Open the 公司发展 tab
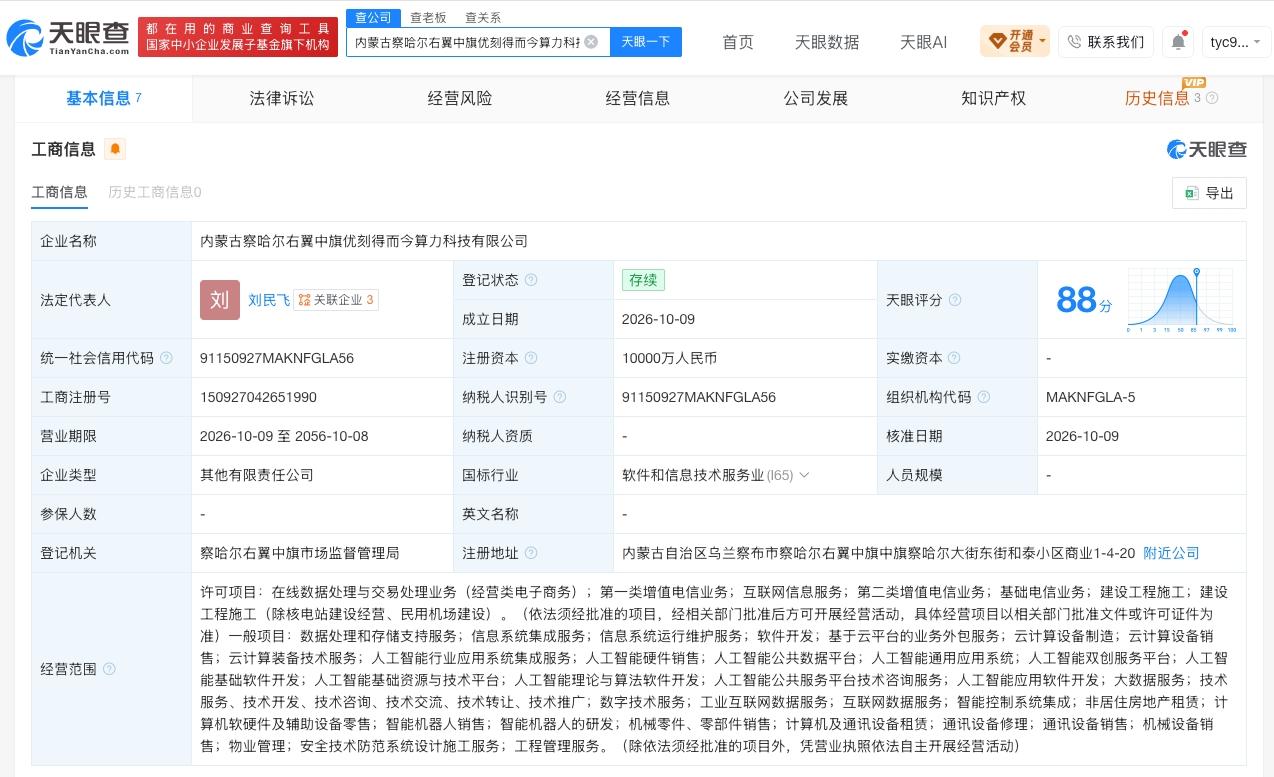Screen dimensions: 1274x777 pos(816,98)
